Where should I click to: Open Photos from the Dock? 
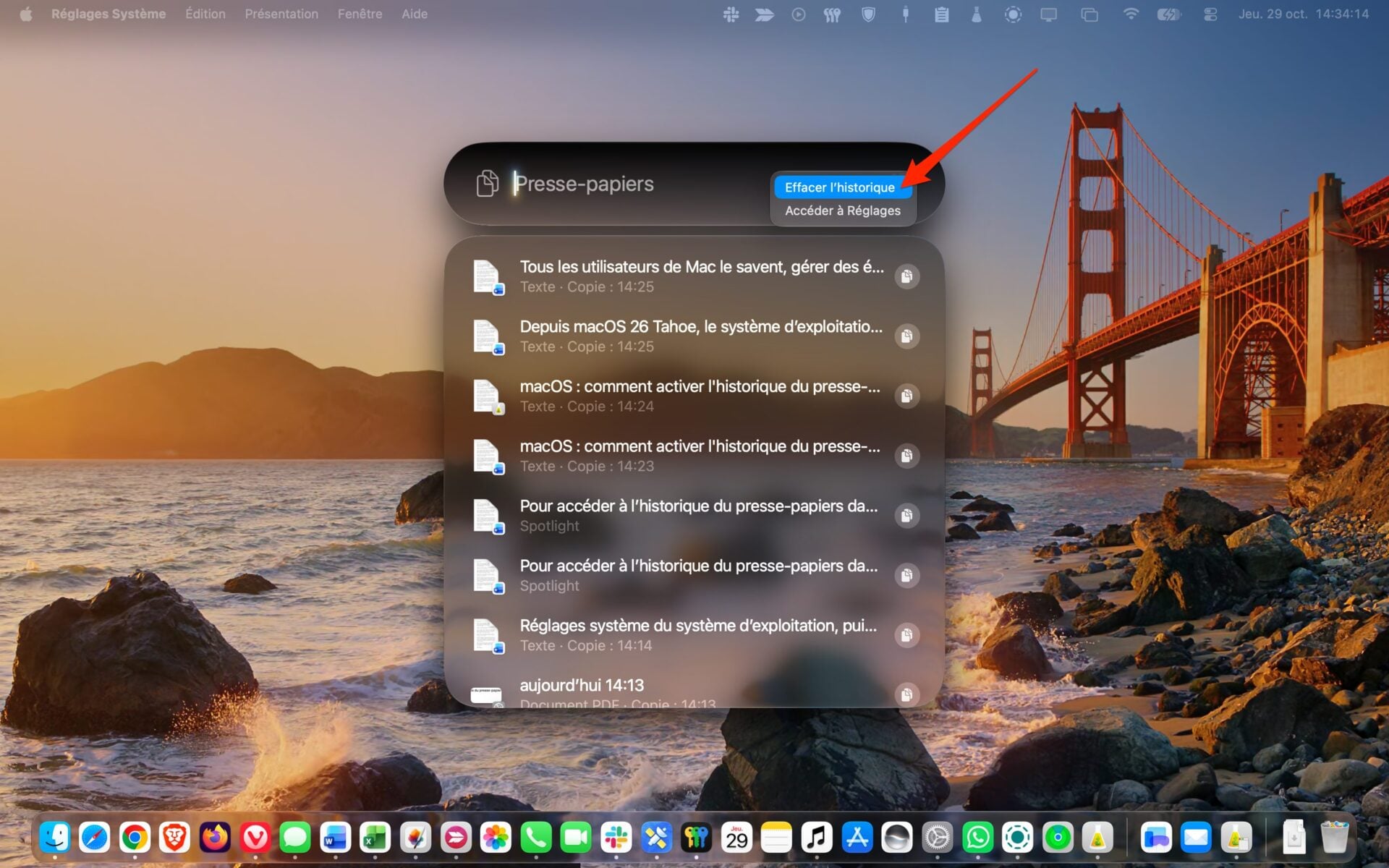pos(496,838)
